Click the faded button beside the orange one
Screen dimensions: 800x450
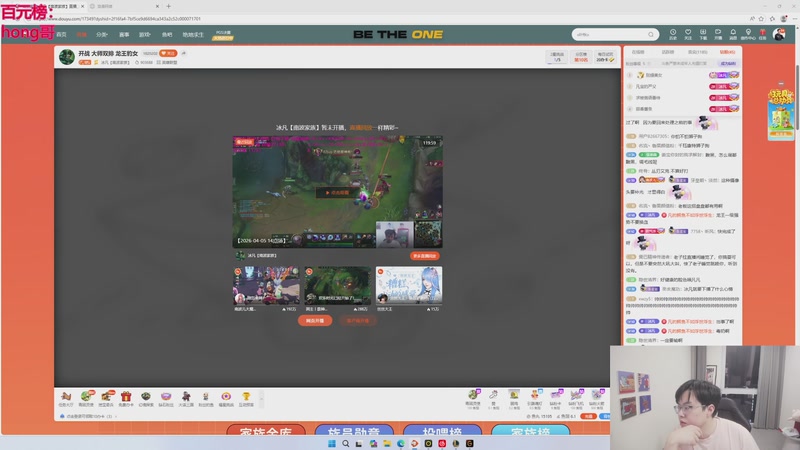(x=358, y=320)
